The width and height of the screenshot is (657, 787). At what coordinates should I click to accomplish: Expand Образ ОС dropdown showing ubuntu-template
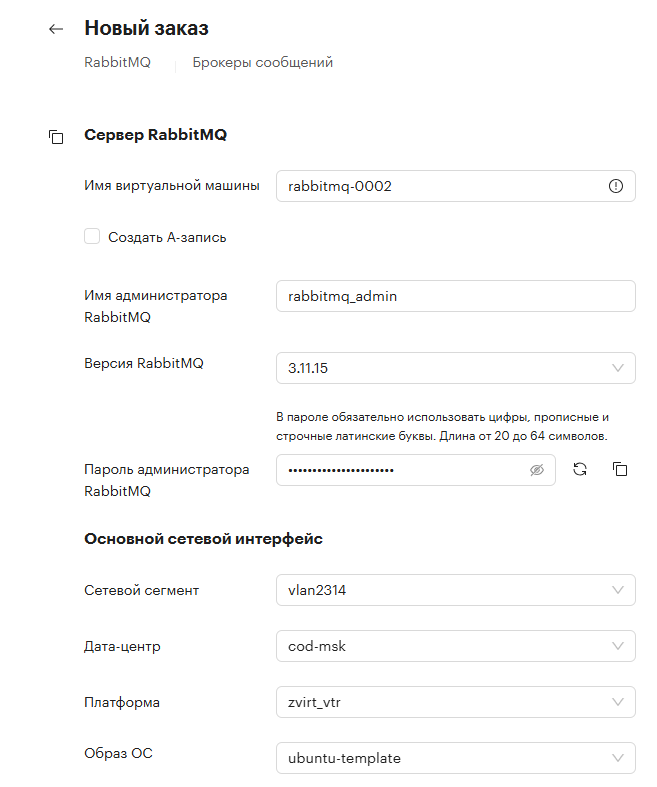(456, 758)
